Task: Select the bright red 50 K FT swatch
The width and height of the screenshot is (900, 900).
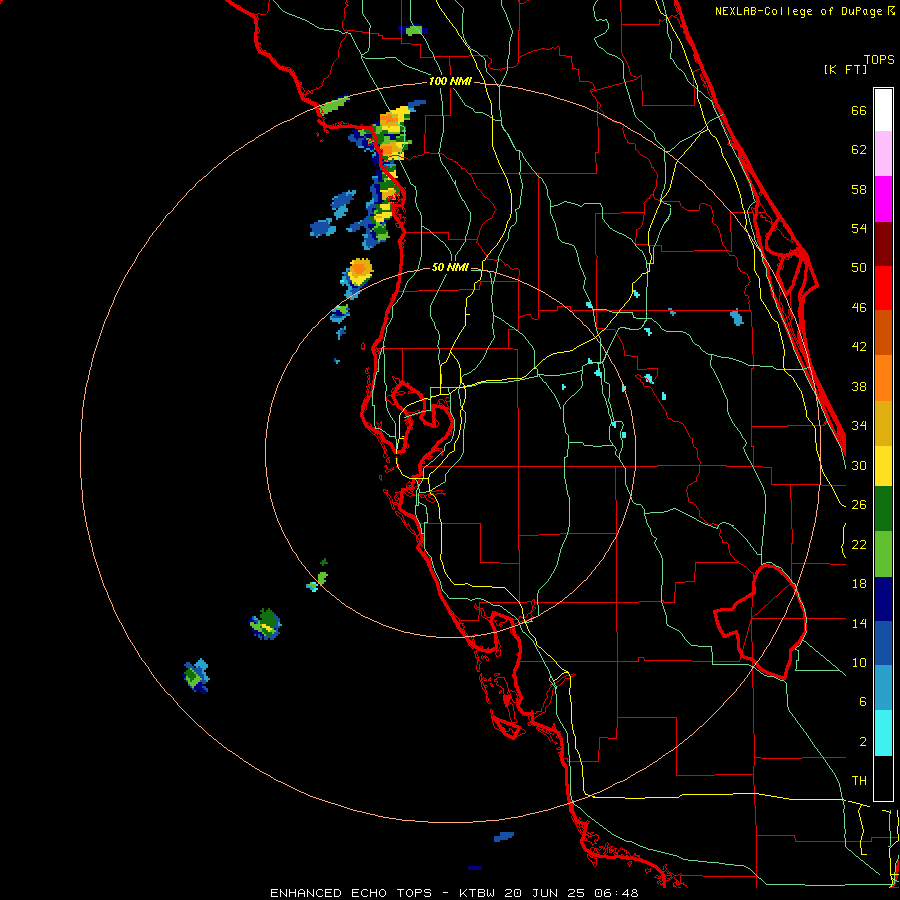Action: 883,288
